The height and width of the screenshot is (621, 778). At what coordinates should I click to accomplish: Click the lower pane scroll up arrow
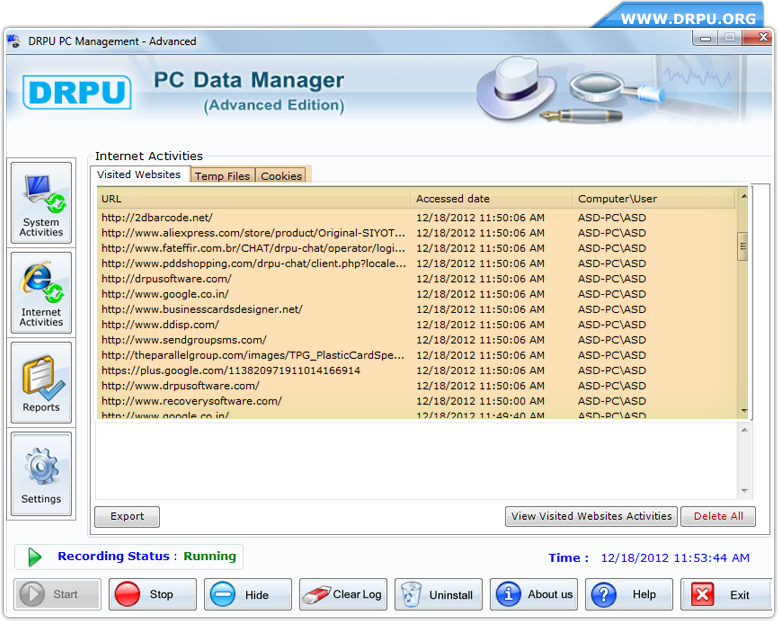[744, 430]
